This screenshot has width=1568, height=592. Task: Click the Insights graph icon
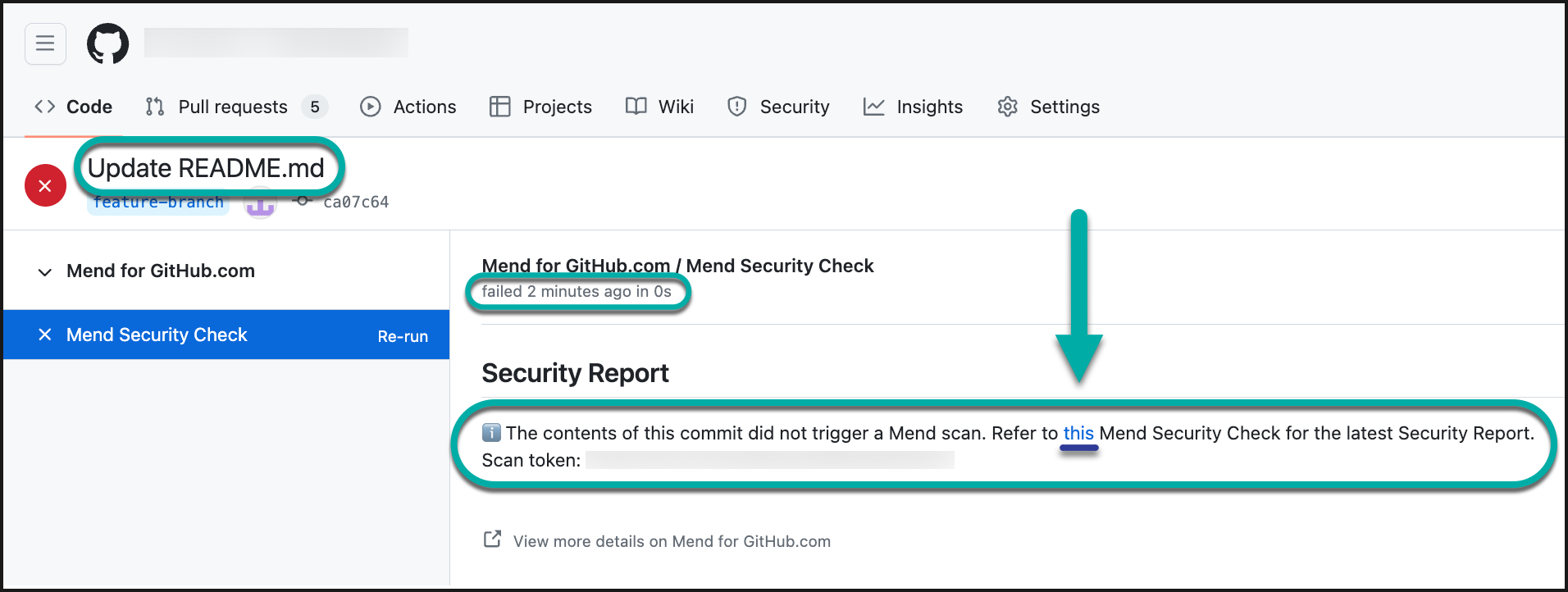[873, 107]
